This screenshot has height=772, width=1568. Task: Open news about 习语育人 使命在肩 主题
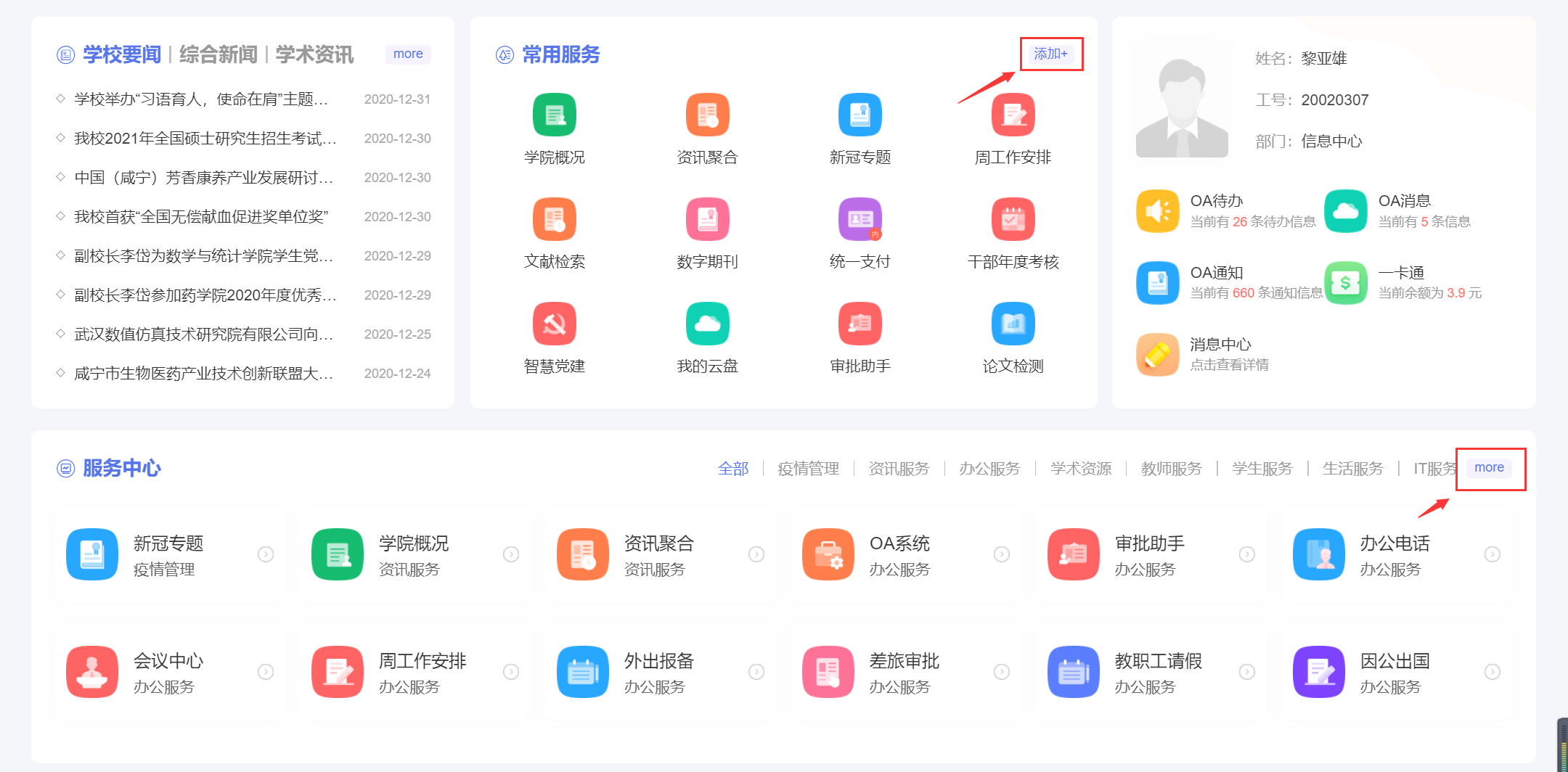point(202,99)
